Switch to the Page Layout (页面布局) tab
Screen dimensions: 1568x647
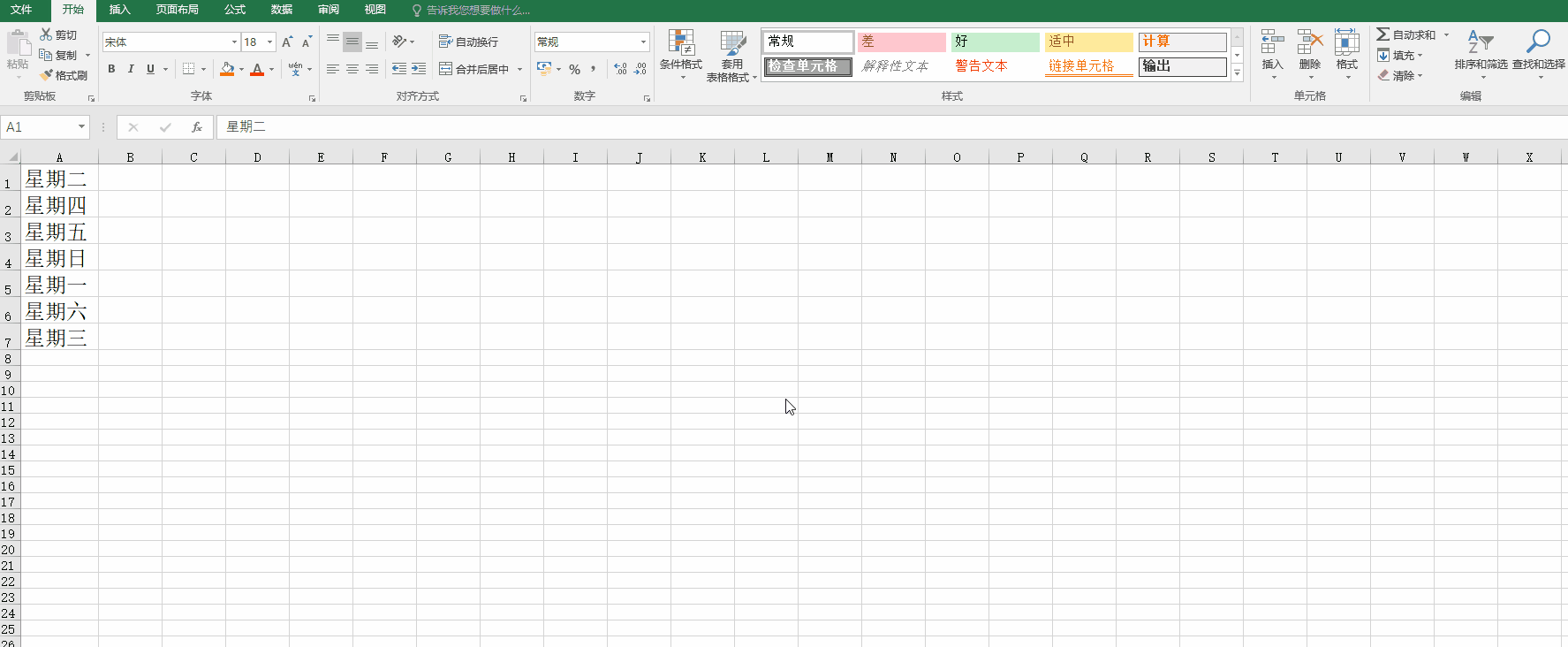(177, 10)
